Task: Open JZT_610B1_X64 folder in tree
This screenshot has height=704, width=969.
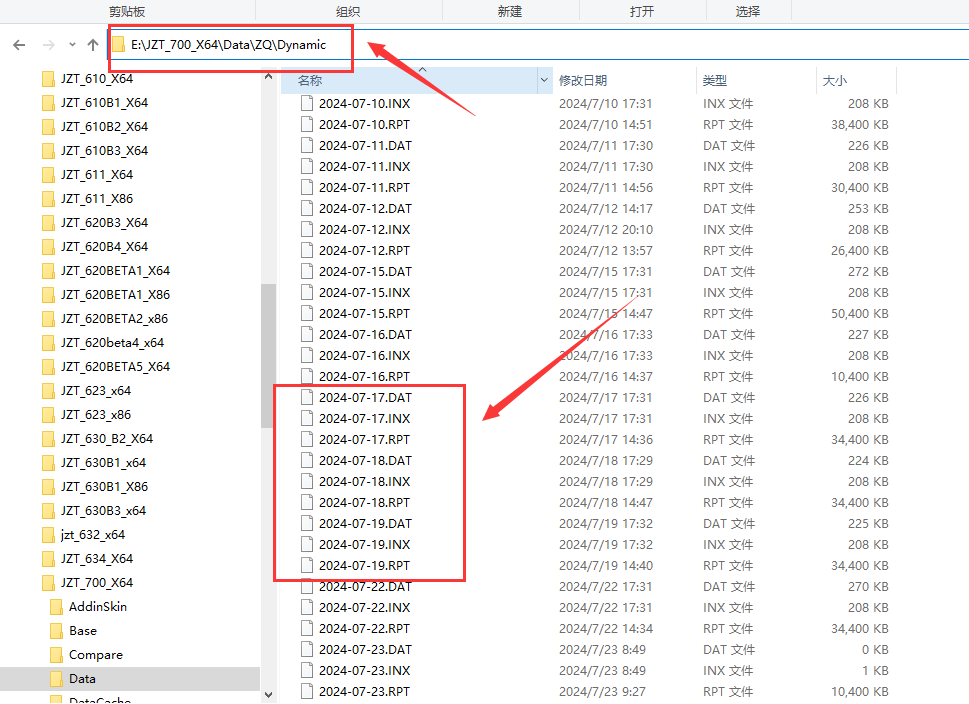Action: [104, 103]
